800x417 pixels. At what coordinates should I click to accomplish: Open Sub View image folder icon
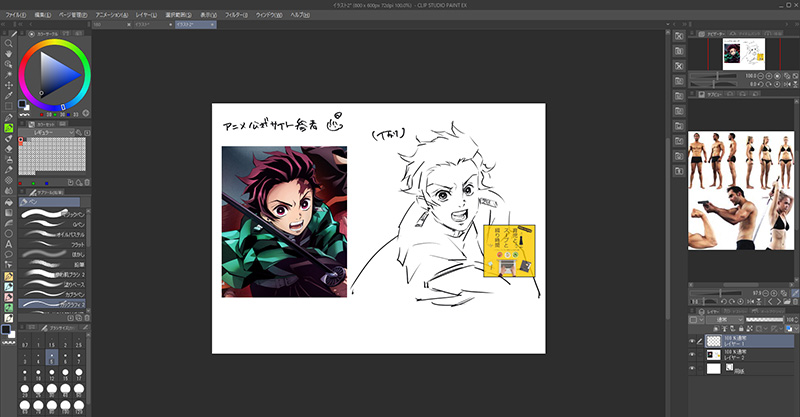click(787, 302)
